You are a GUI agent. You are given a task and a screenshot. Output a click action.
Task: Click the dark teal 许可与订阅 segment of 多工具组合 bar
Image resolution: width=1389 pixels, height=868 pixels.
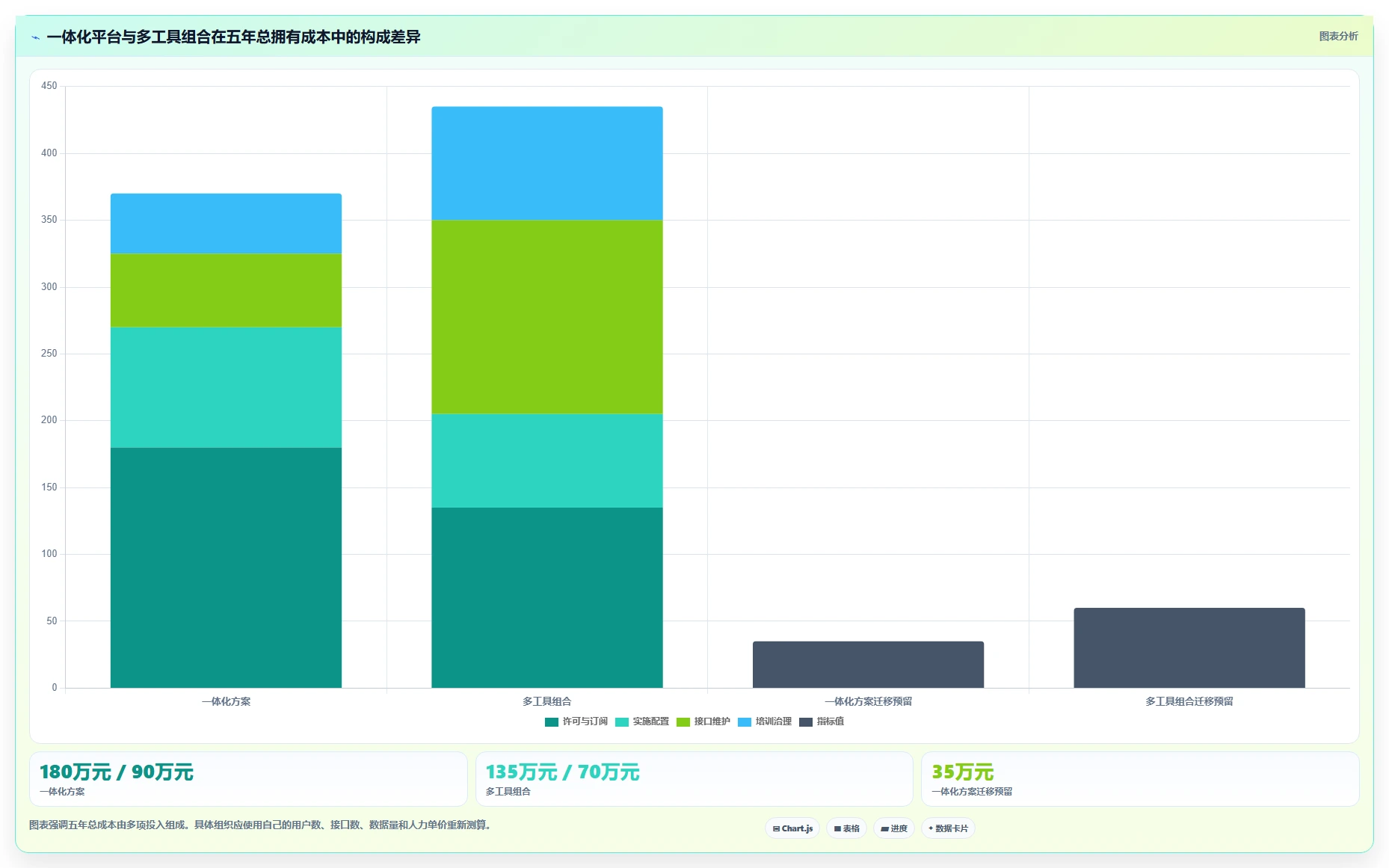point(547,597)
